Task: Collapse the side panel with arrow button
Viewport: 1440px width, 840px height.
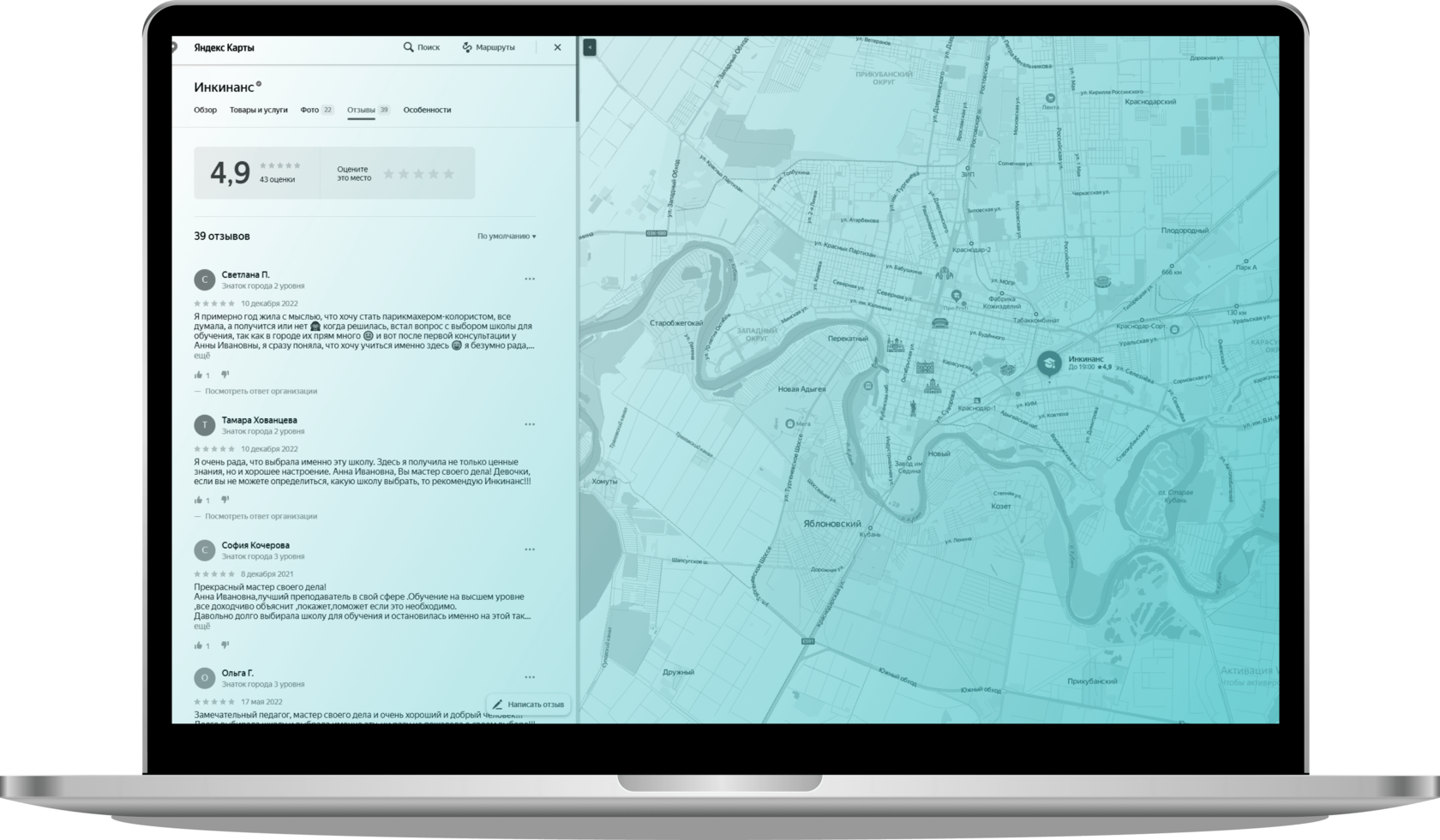Action: (x=590, y=48)
